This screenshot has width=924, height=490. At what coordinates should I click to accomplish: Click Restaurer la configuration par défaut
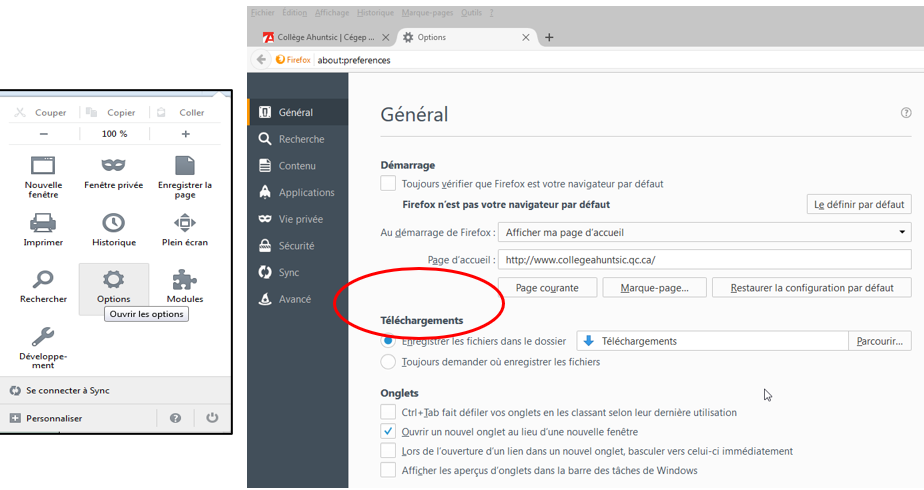[x=811, y=288]
